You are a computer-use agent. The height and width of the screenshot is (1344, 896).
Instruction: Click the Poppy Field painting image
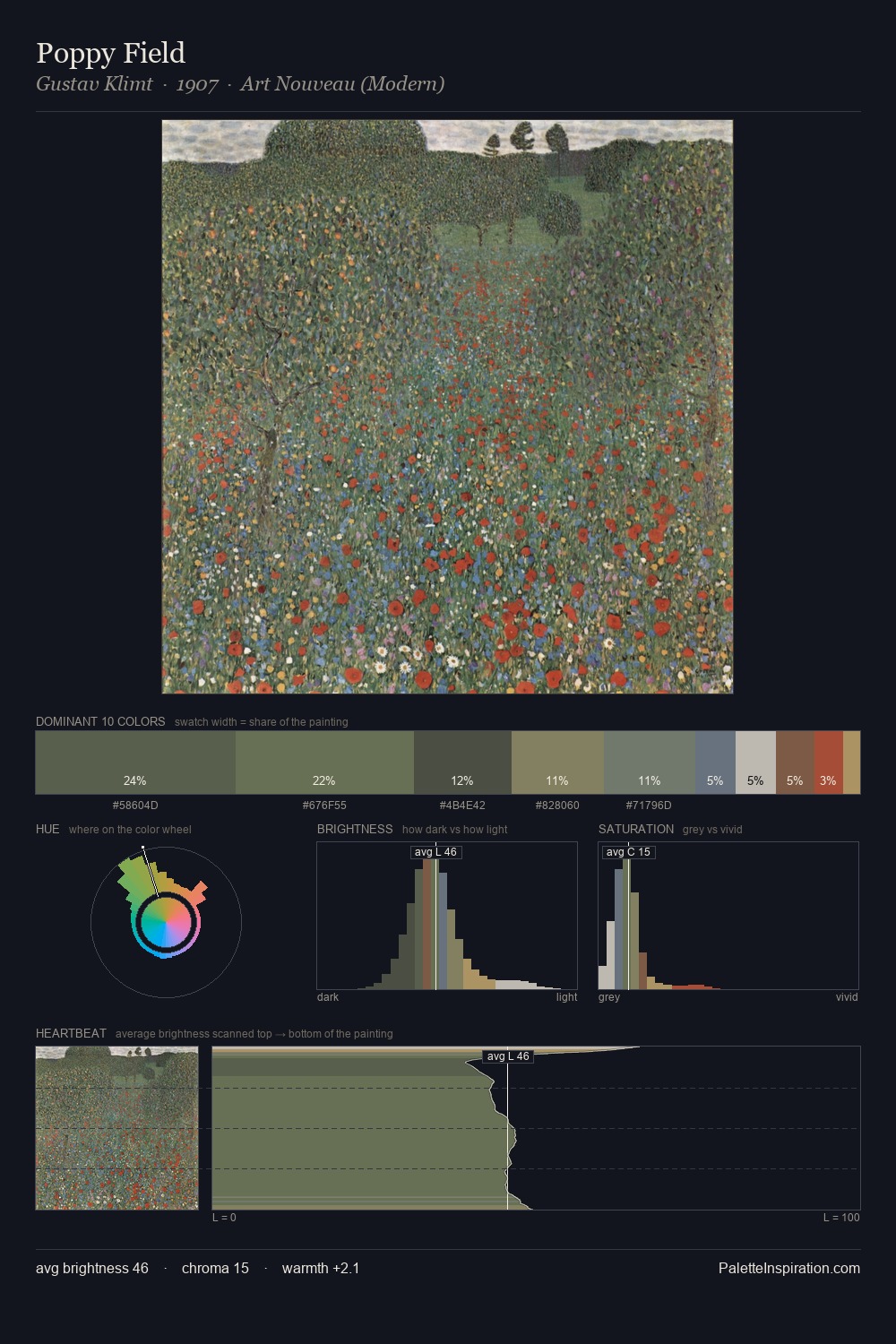click(447, 407)
